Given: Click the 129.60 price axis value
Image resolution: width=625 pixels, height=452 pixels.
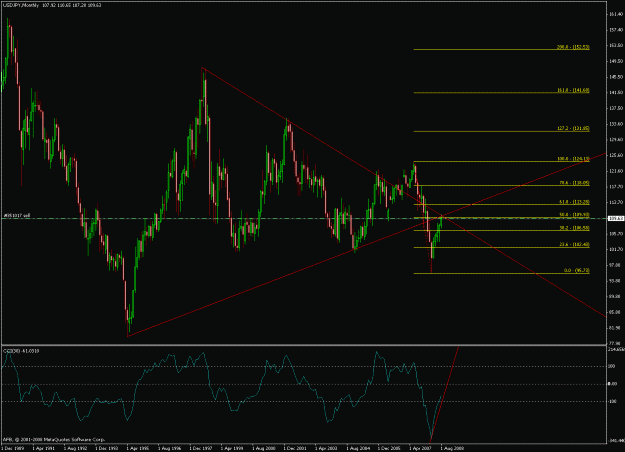Looking at the screenshot, I should coord(616,140).
